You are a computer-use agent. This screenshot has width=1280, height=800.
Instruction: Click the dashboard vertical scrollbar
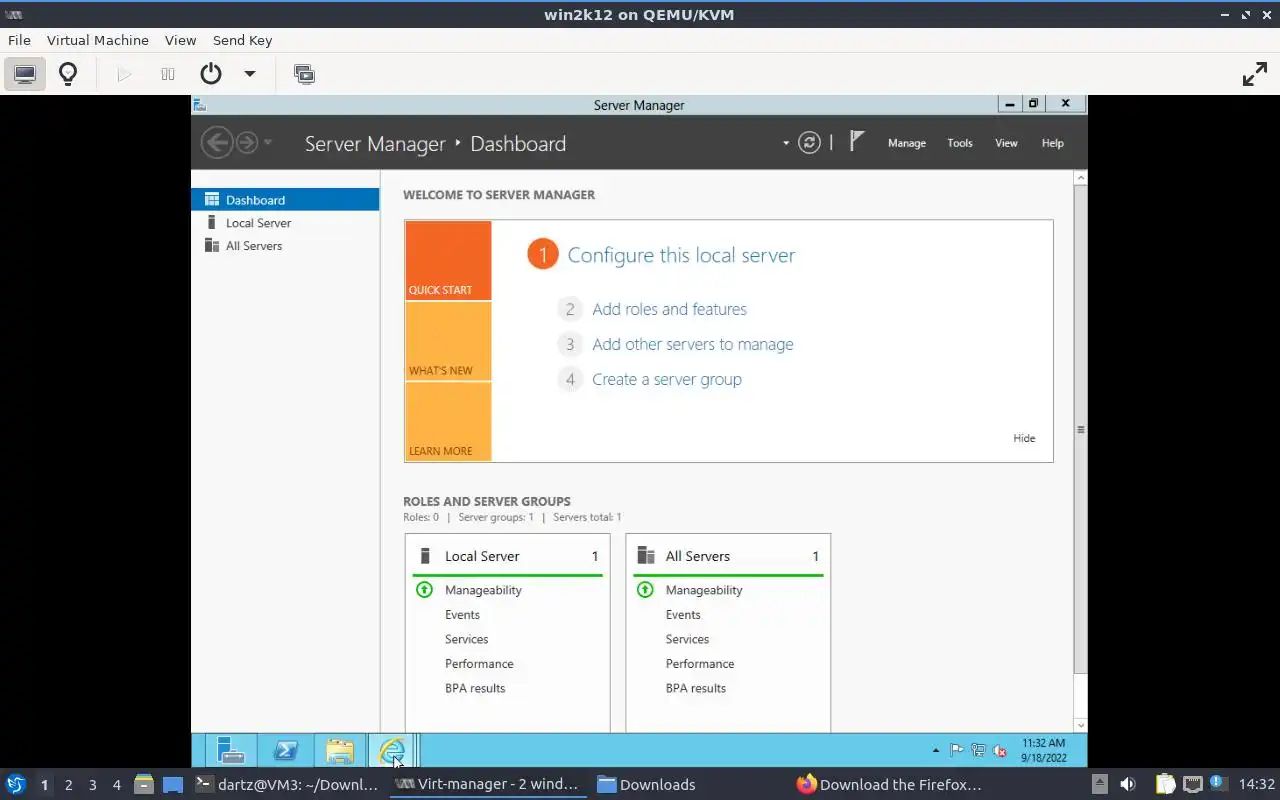click(x=1080, y=429)
